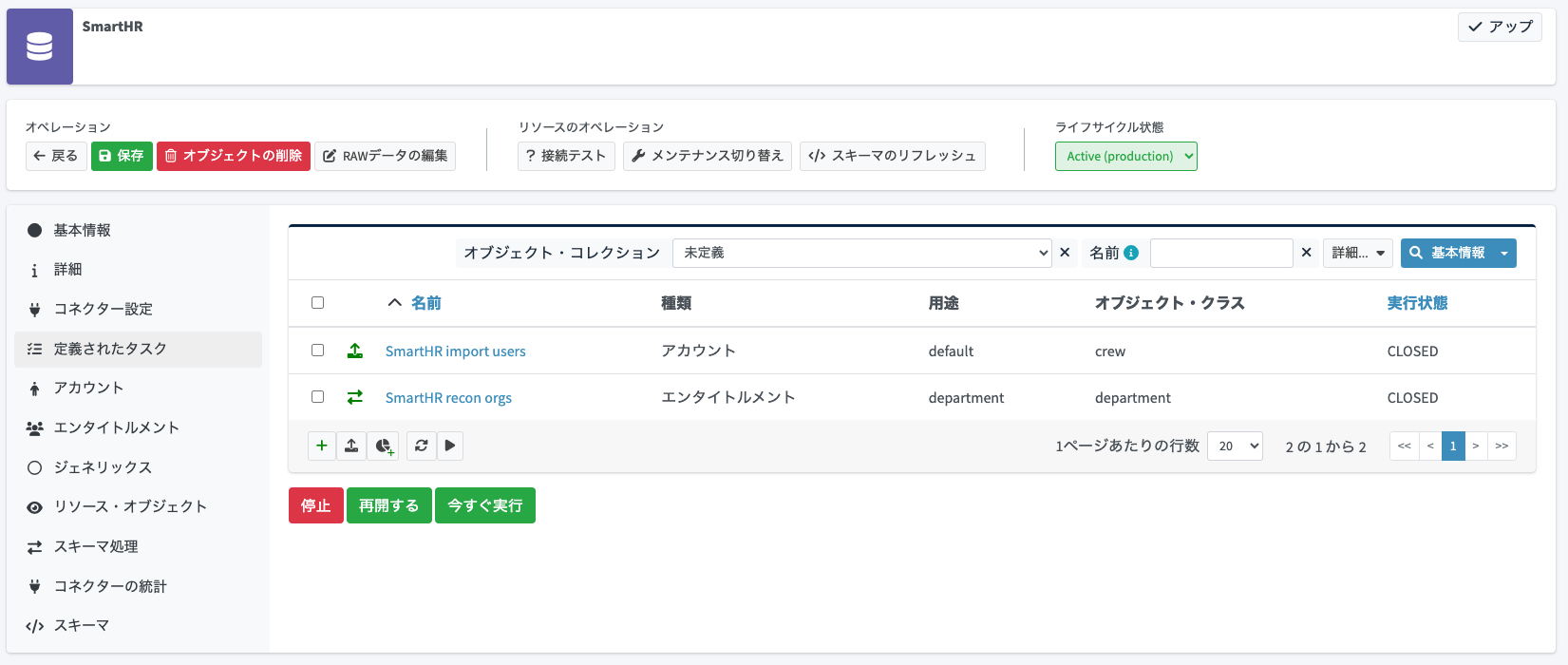The image size is (1568, 665).
Task: Click the import/upload task icon in table toolbar
Action: coord(351,446)
